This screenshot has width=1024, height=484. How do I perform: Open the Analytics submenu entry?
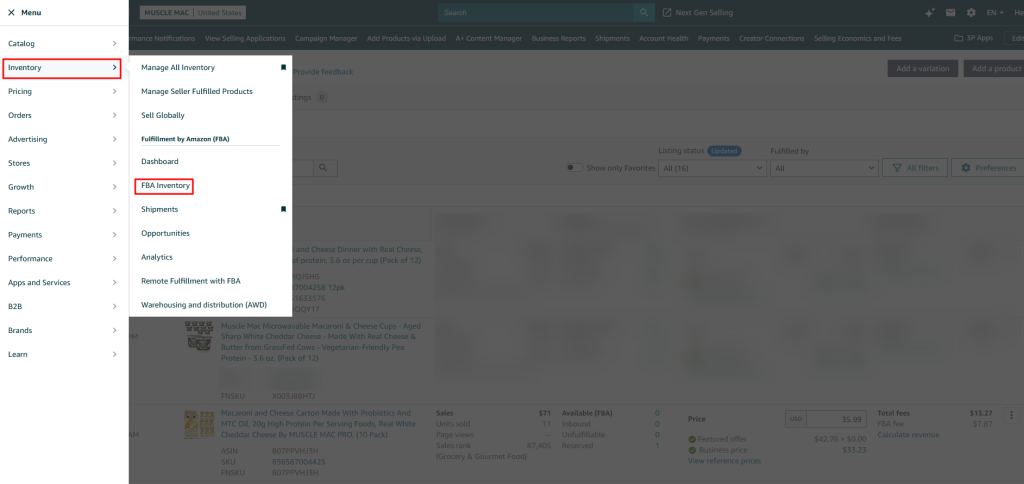(157, 257)
